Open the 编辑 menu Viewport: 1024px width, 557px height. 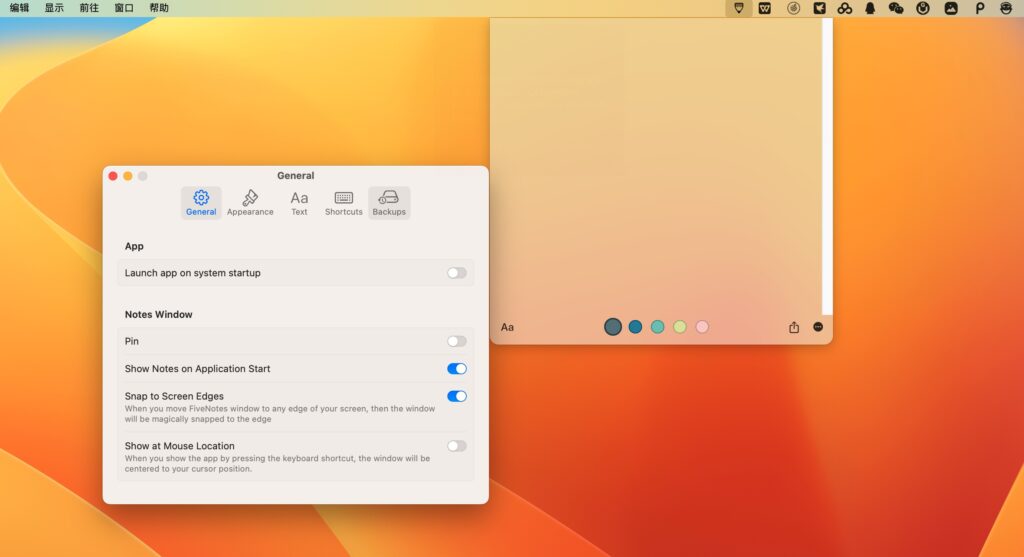click(20, 8)
